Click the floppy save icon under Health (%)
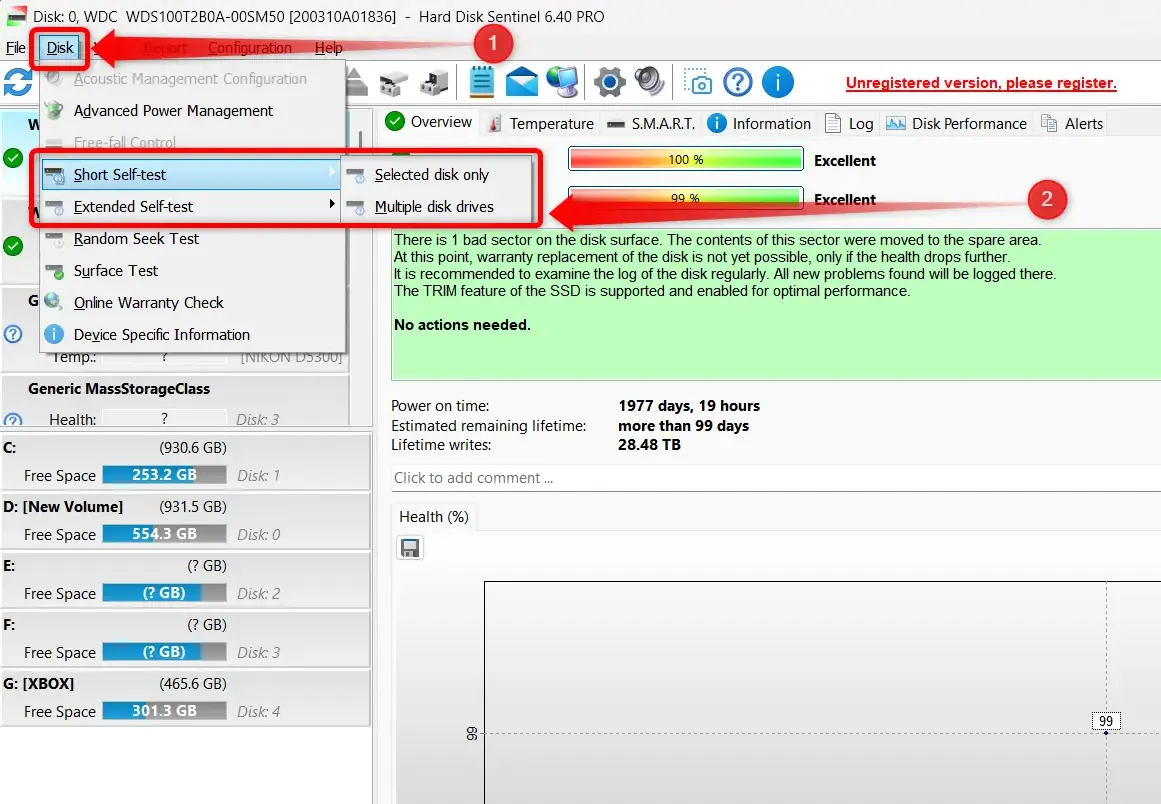The image size is (1161, 804). point(409,548)
